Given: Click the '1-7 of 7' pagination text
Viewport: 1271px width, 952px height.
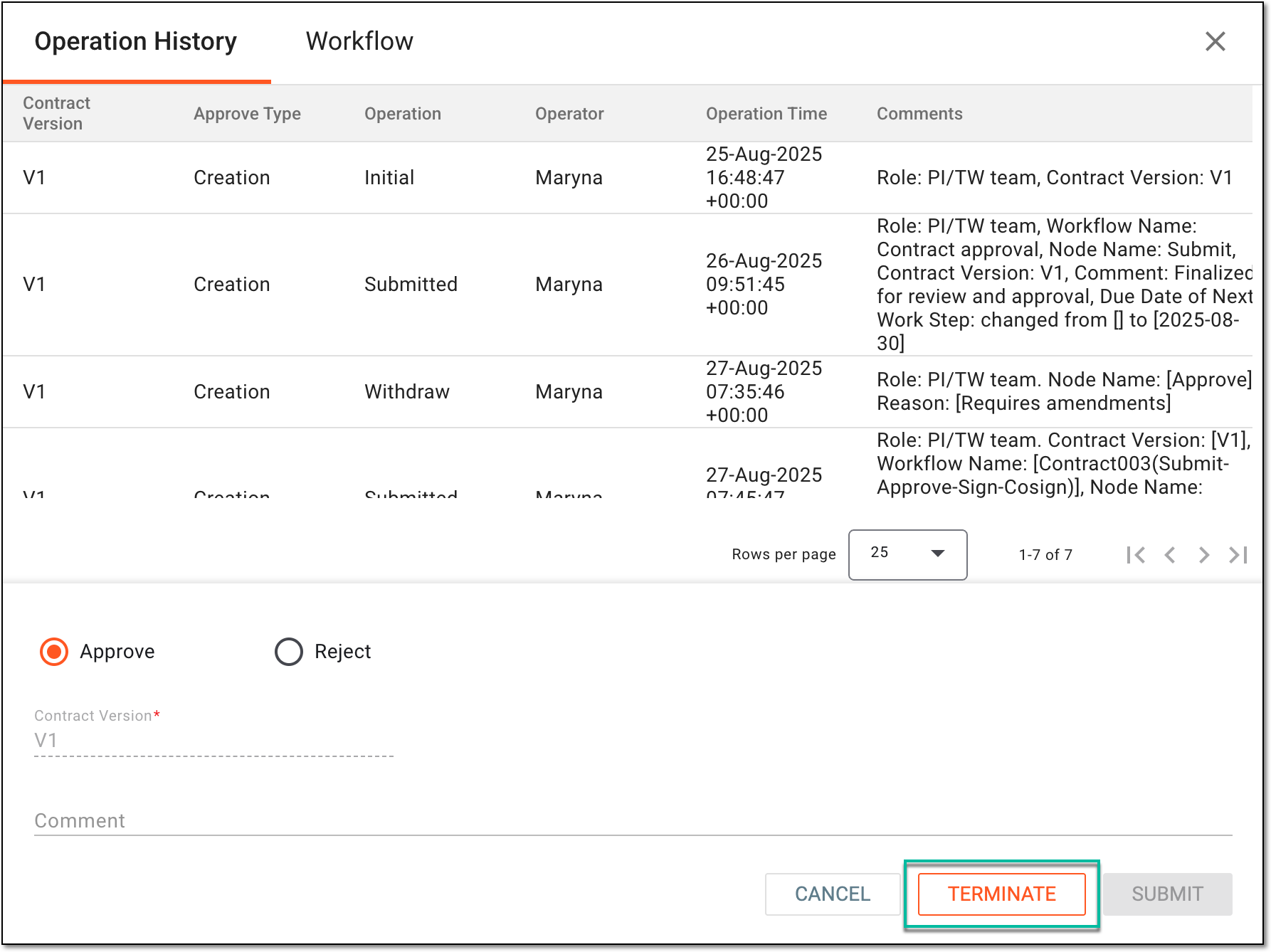Looking at the screenshot, I should tap(1045, 555).
